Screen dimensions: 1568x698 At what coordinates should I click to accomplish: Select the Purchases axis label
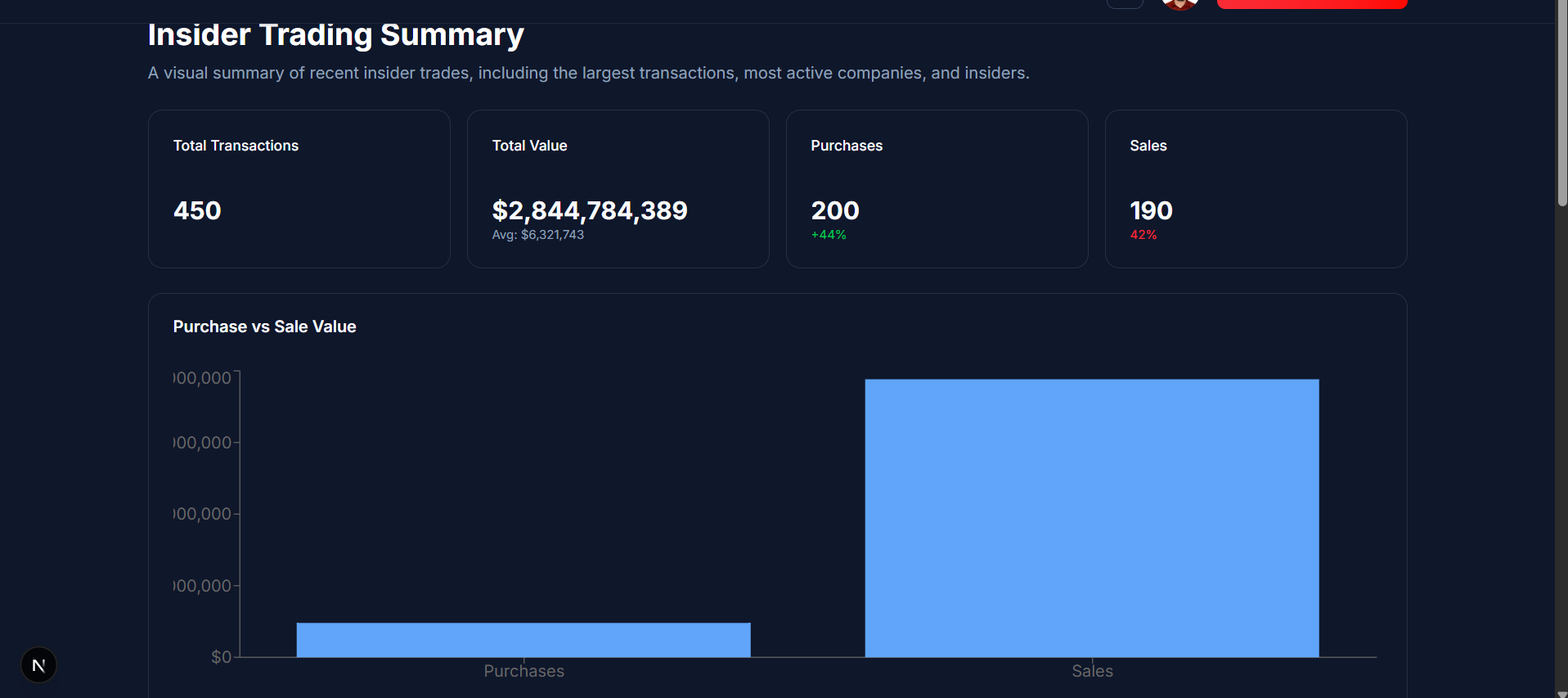tap(523, 670)
